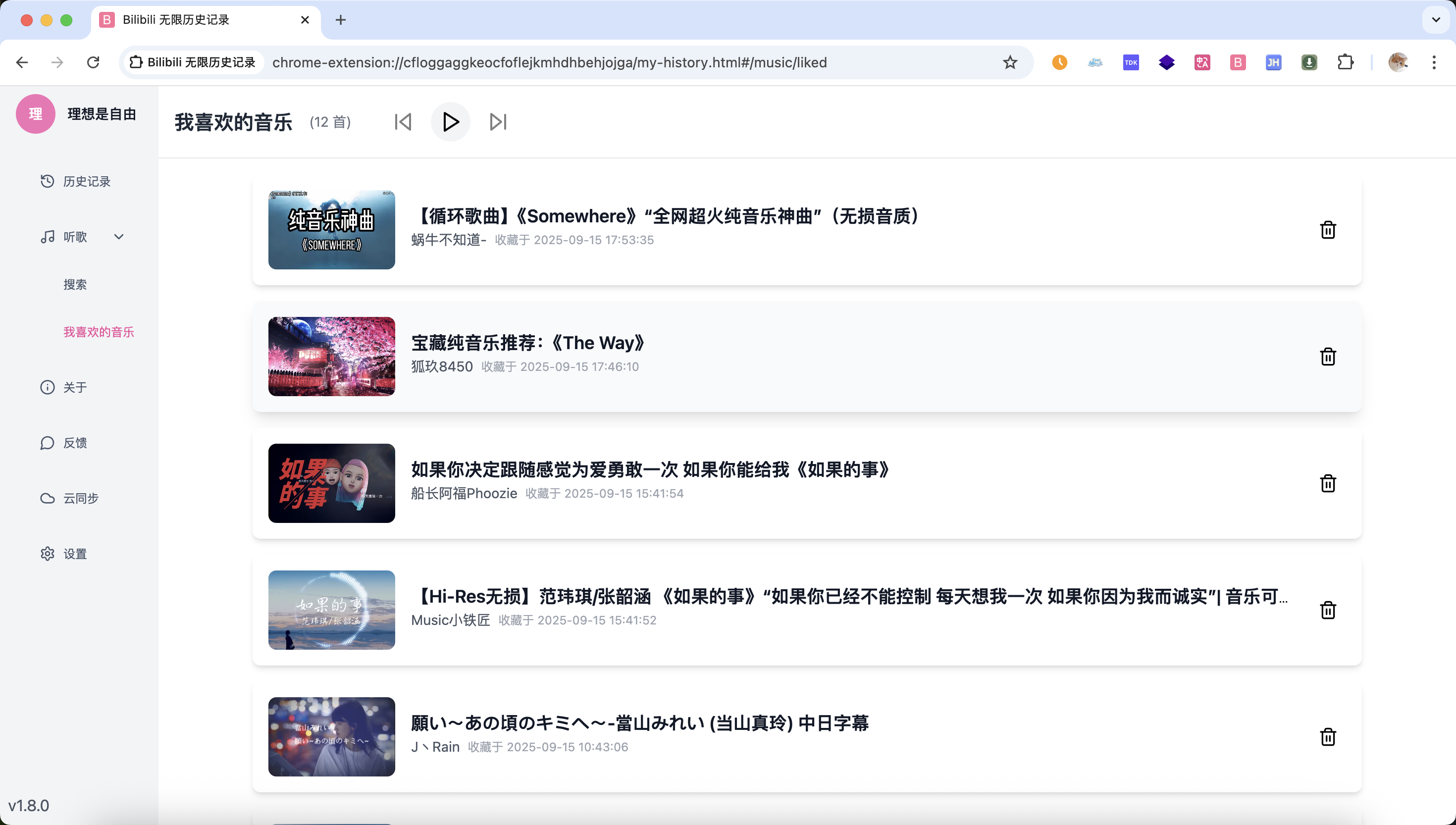Bookmark this page with star icon

click(x=1010, y=62)
